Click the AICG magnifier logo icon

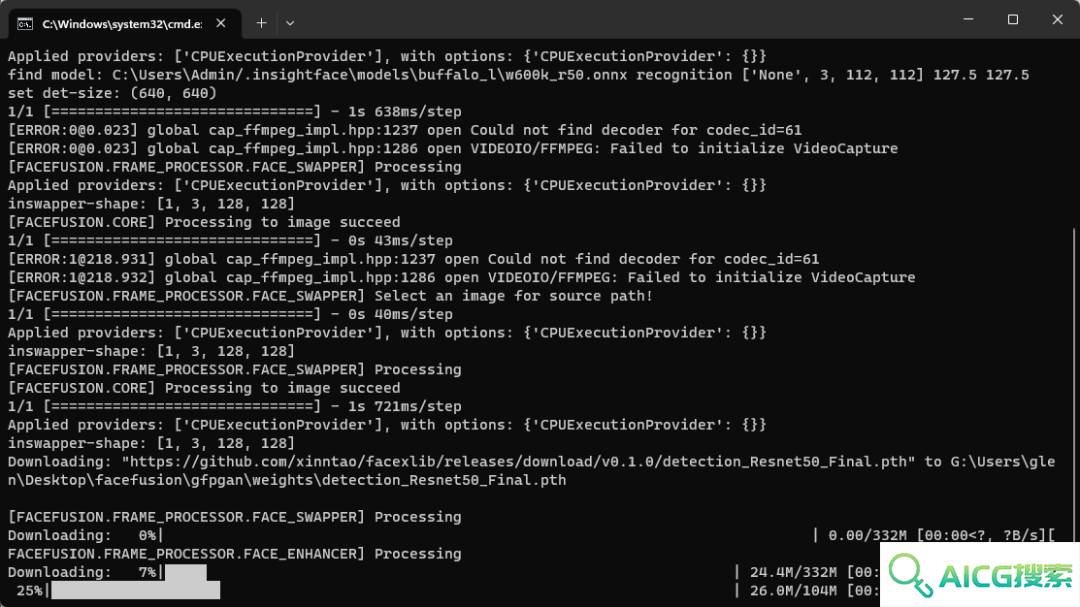910,575
